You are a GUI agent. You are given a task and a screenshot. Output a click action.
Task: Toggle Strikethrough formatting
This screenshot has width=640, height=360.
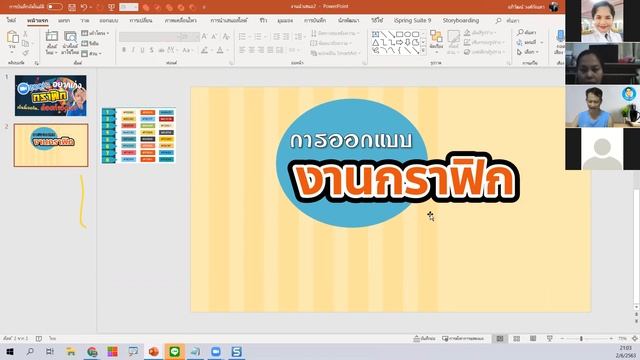coord(161,50)
